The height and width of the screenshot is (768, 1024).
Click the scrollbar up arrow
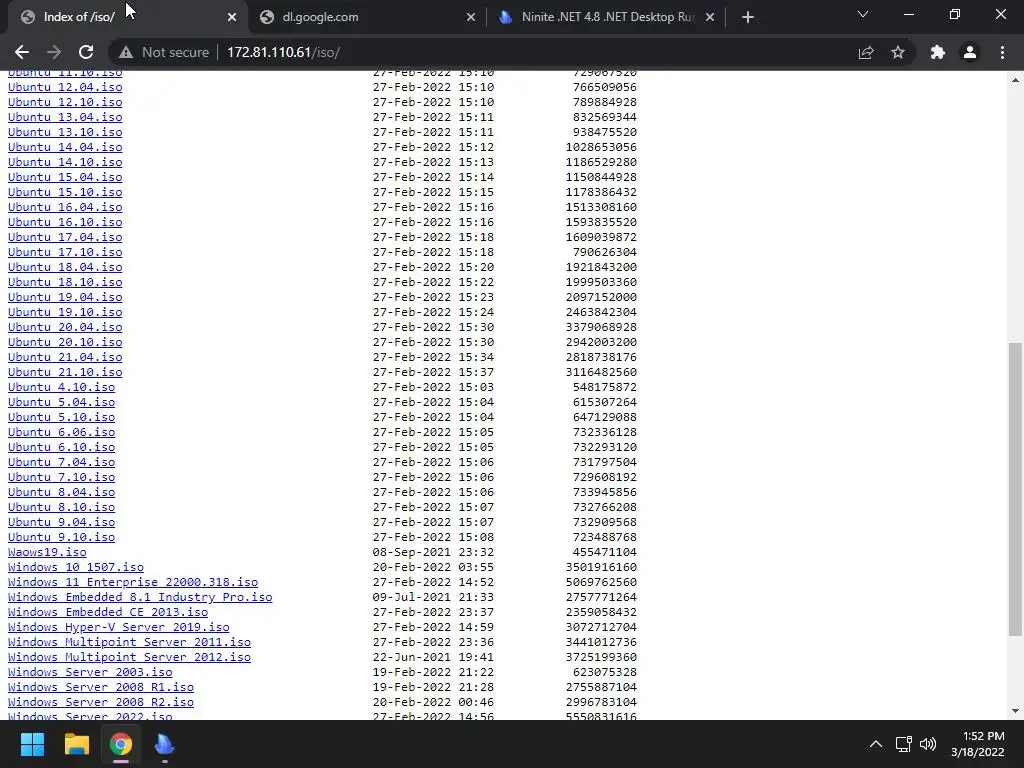(x=1015, y=80)
